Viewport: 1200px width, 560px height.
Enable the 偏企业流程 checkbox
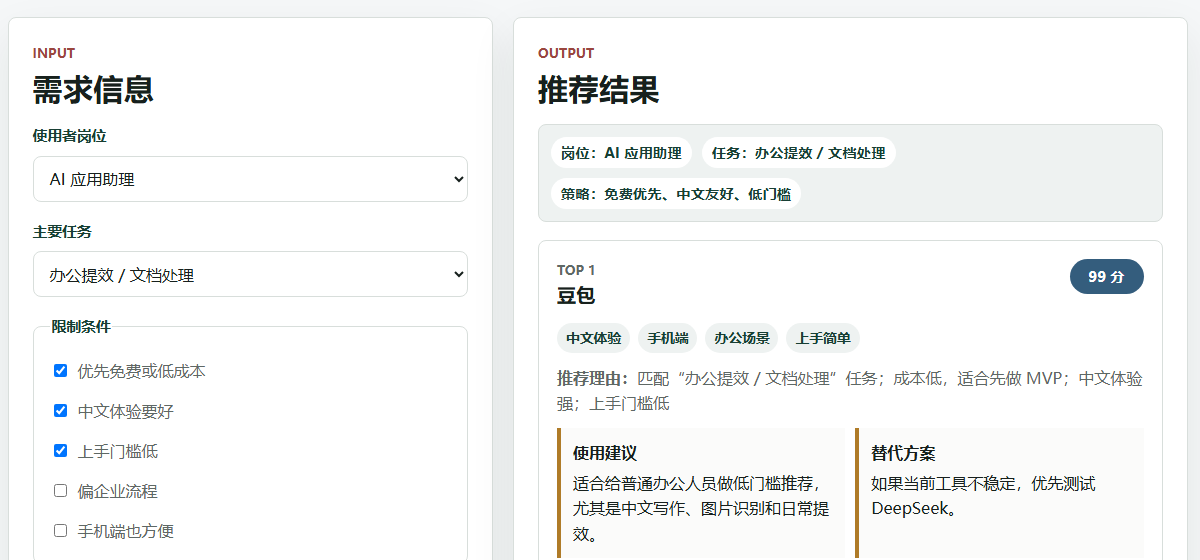pos(61,491)
